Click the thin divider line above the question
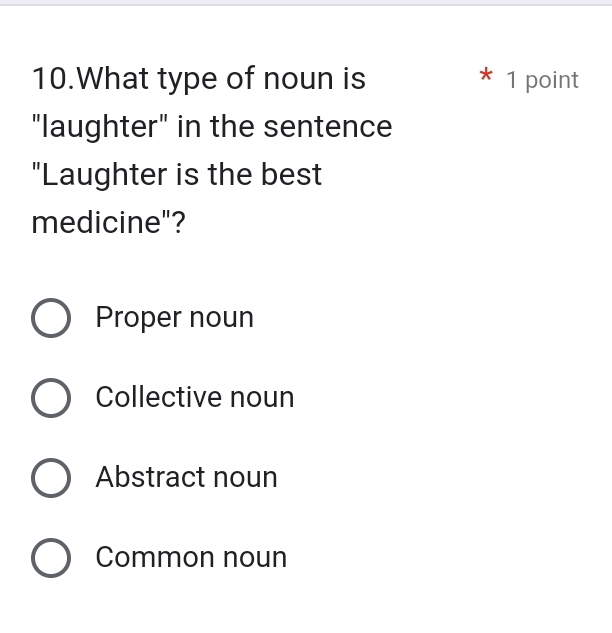Viewport: 612px width, 633px height. coord(306,5)
